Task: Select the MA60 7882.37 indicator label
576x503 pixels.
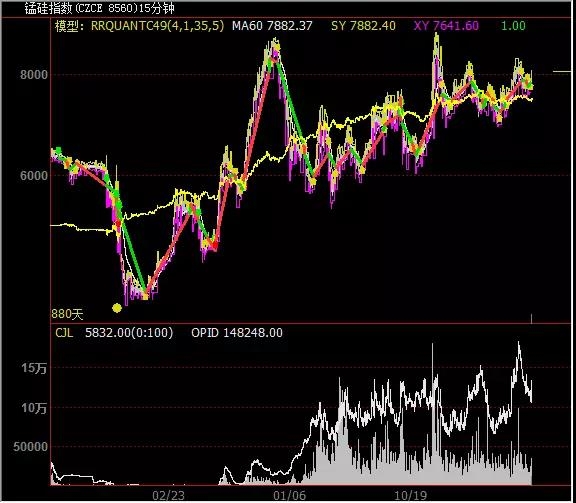Action: (272, 26)
